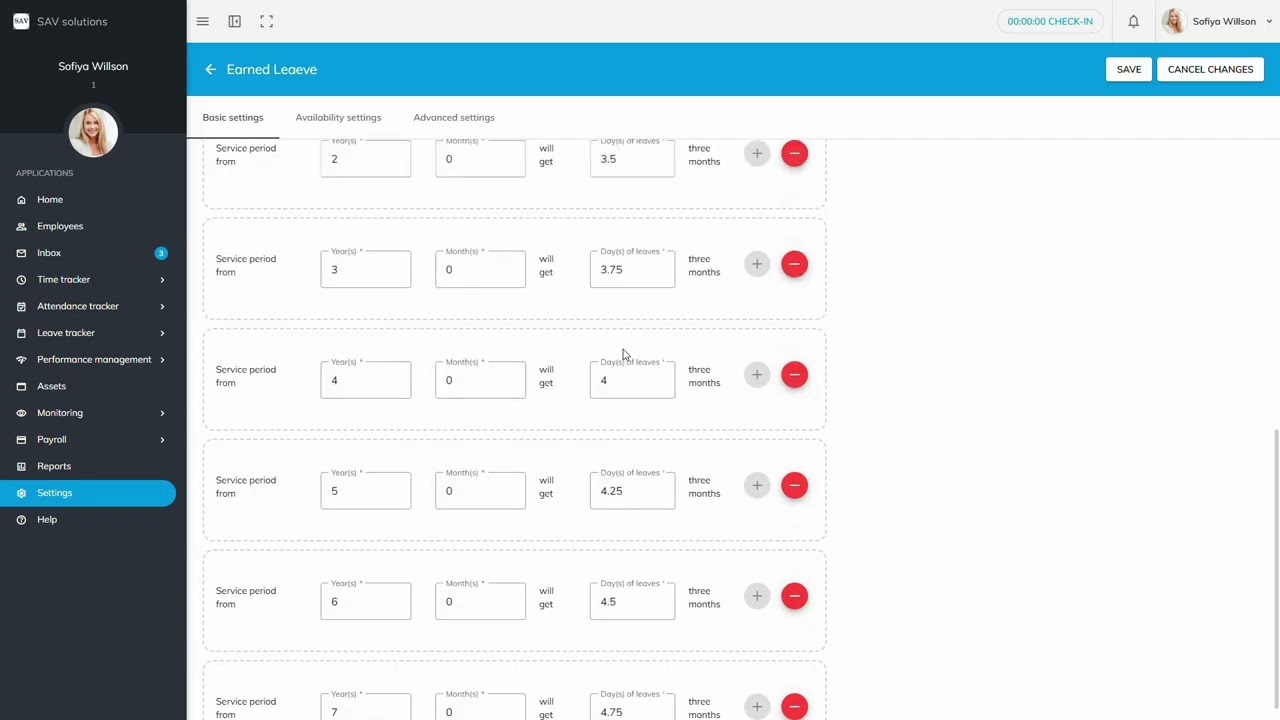Go back using the arrow beside Earned Leave
This screenshot has width=1280, height=720.
(x=210, y=69)
